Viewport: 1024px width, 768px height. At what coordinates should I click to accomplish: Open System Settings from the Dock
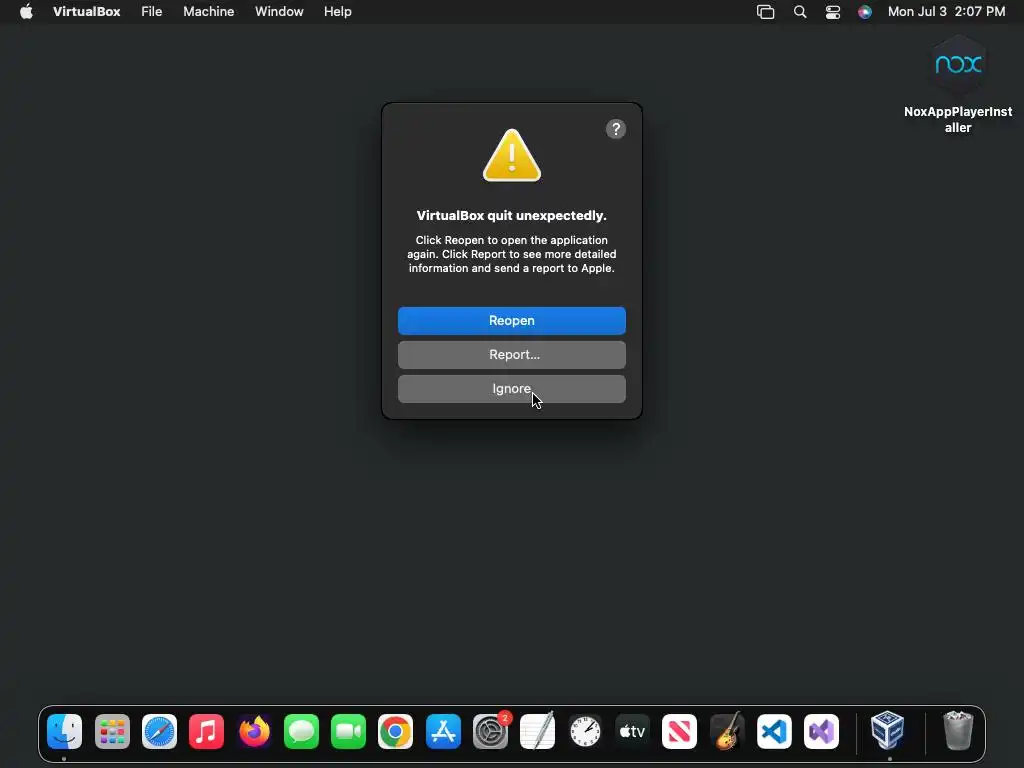(x=490, y=731)
